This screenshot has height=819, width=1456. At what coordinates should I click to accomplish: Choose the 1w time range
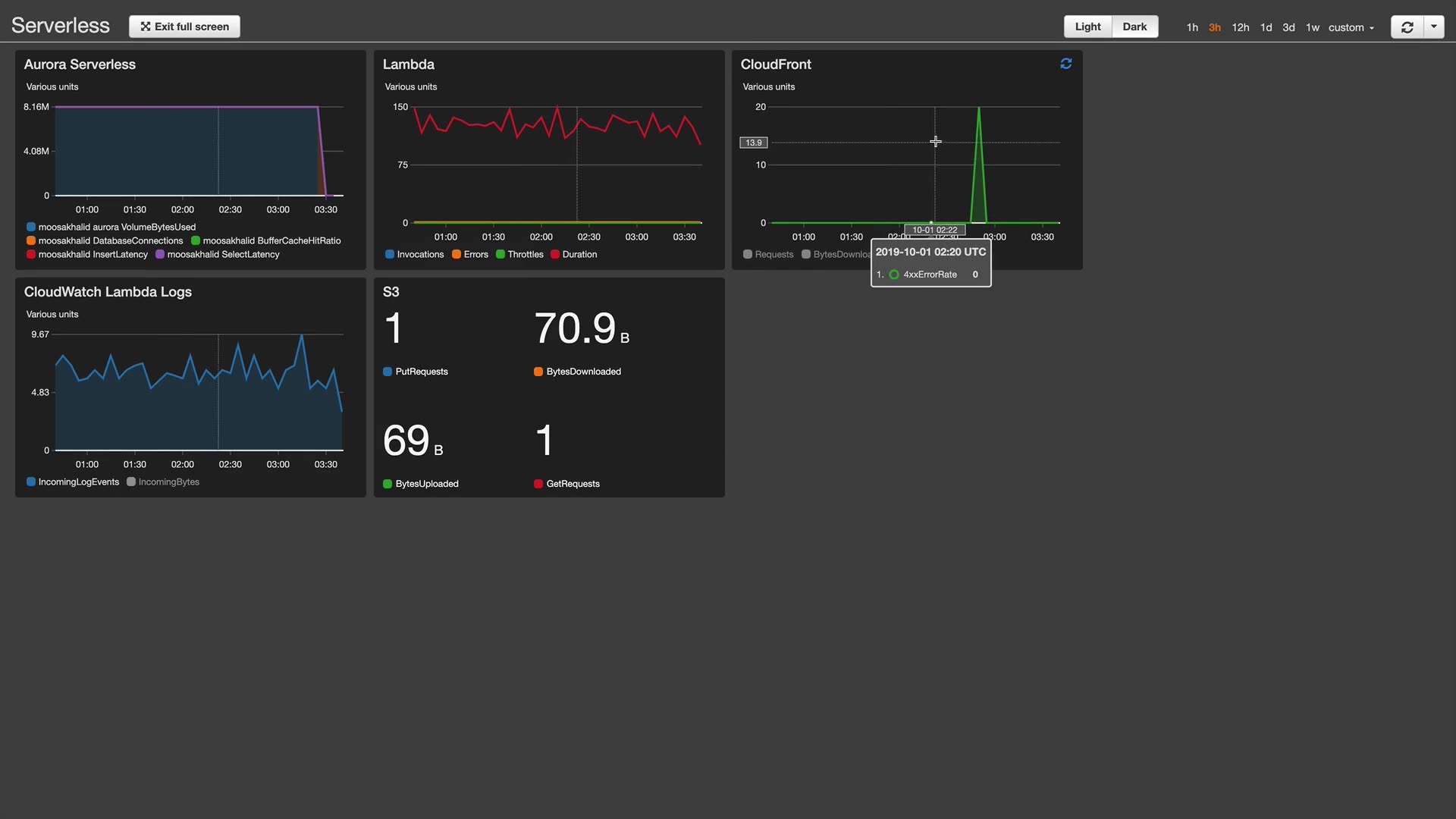pyautogui.click(x=1312, y=27)
